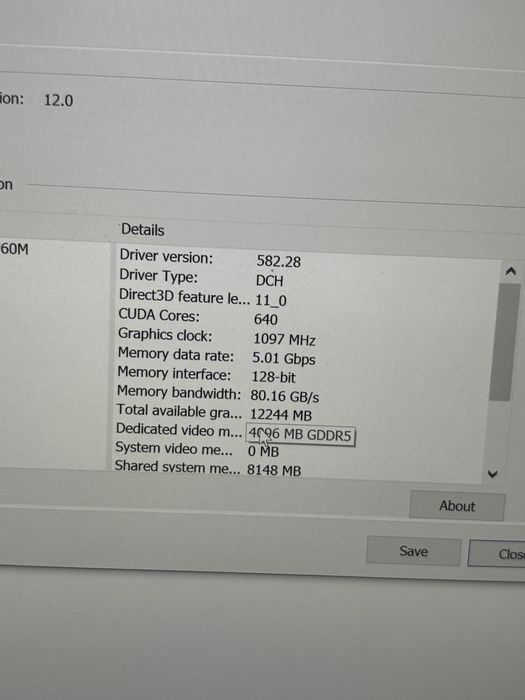Click the 12.0 version value
This screenshot has width=525, height=700.
pos(58,100)
